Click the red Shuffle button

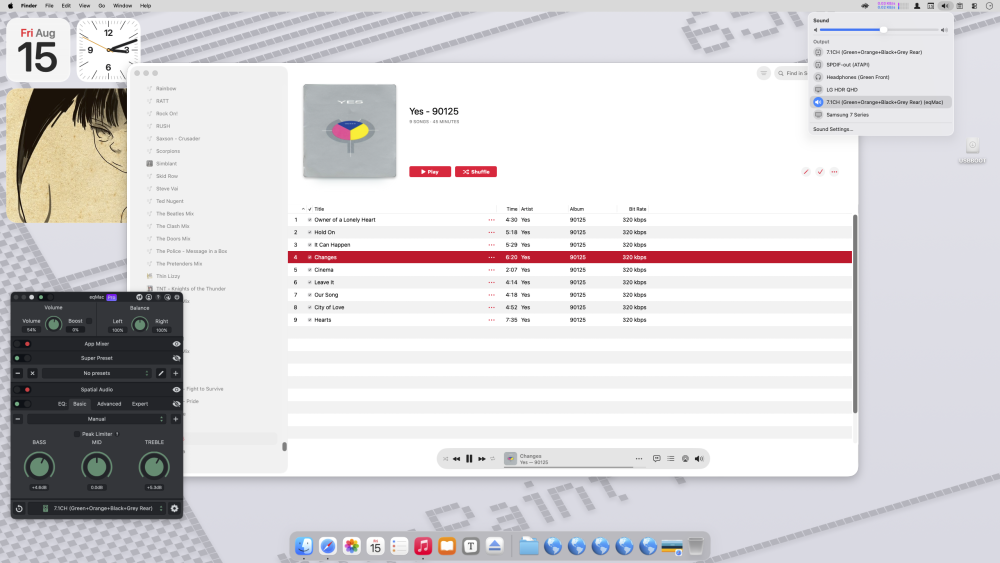click(x=476, y=172)
